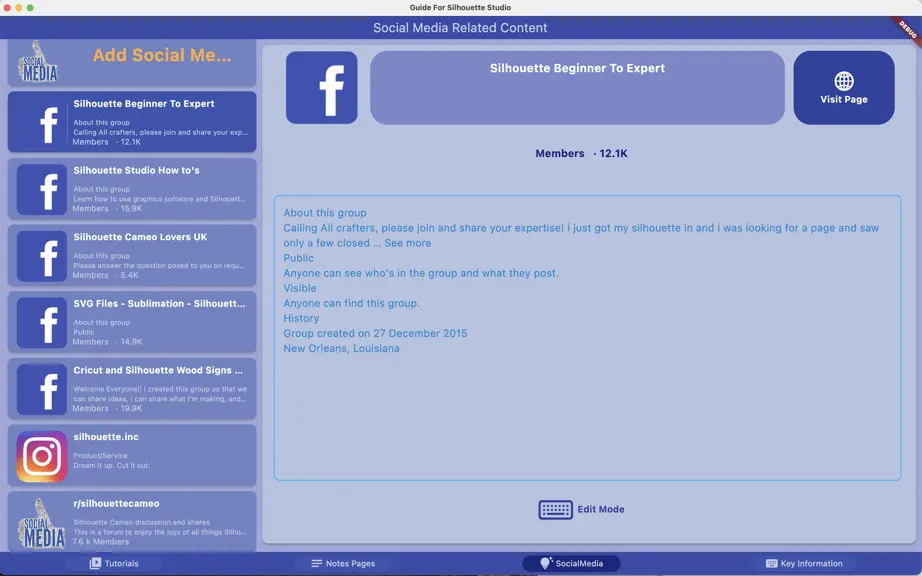
Task: Click Members · 19.9K in list
Action: coord(107,408)
